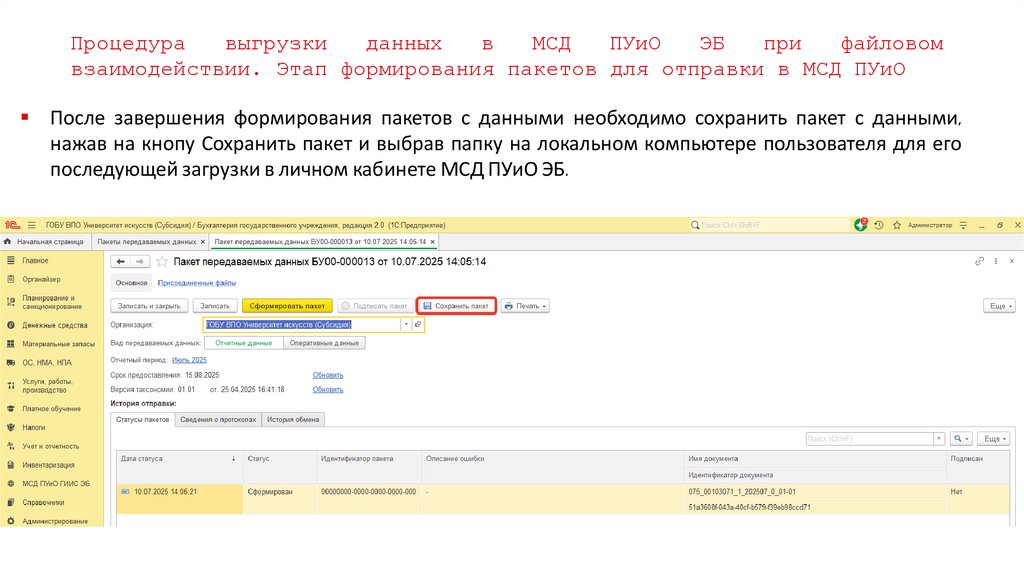Screen dimensions: 1024x574
Task: Close the Пакет БУ00-000013 tab
Action: [x=432, y=242]
